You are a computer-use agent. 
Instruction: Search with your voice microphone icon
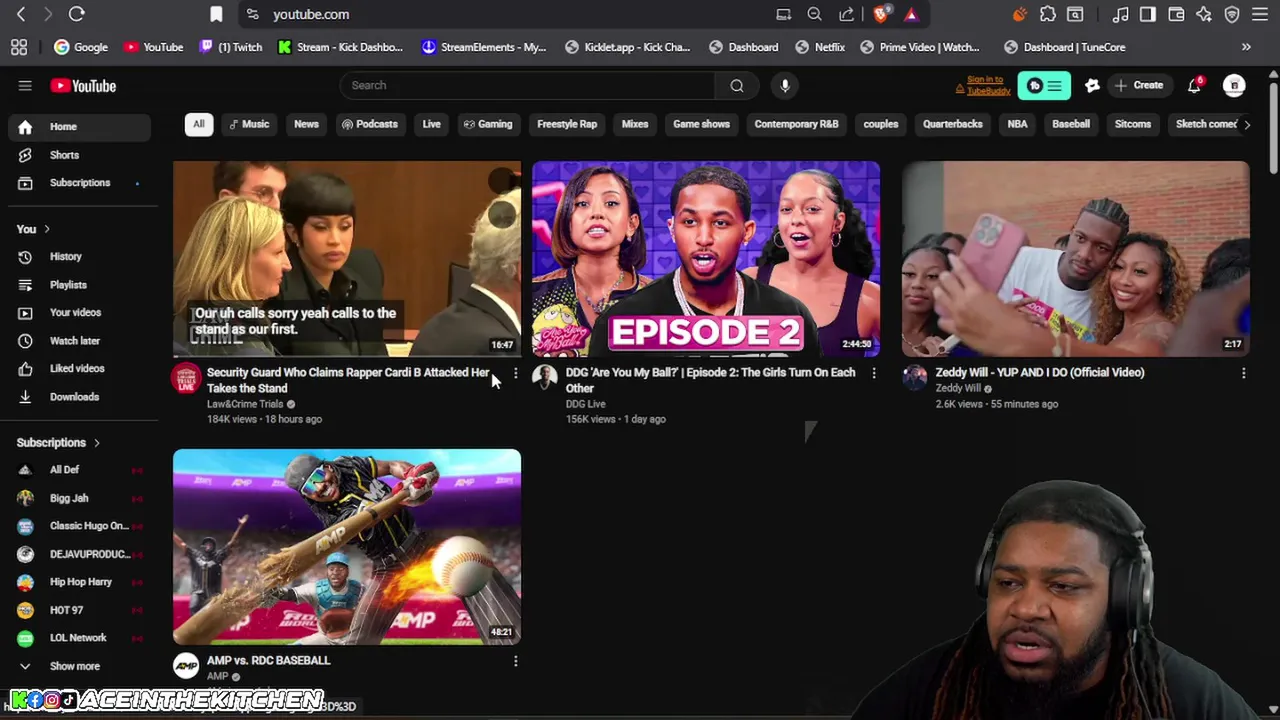[x=785, y=85]
